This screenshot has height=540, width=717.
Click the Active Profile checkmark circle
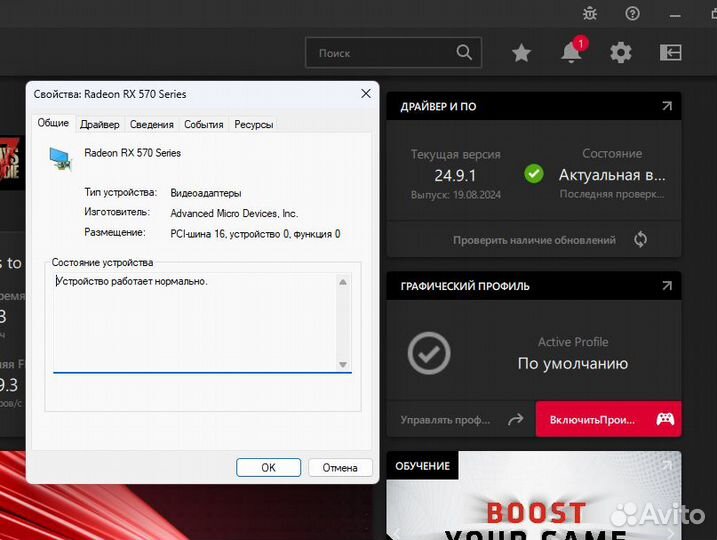pos(429,353)
